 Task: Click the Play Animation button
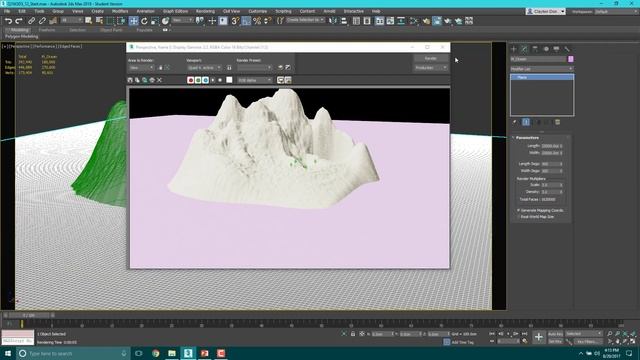[508, 334]
